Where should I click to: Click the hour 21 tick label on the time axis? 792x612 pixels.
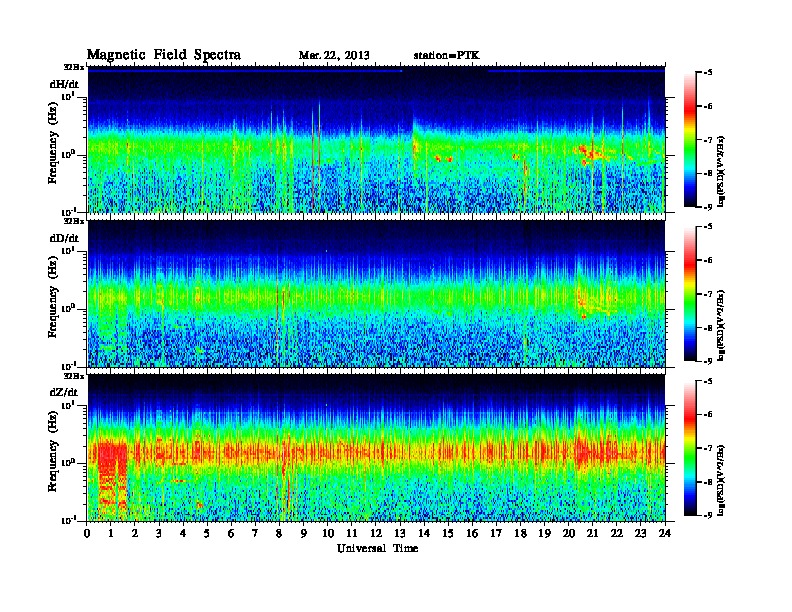592,534
